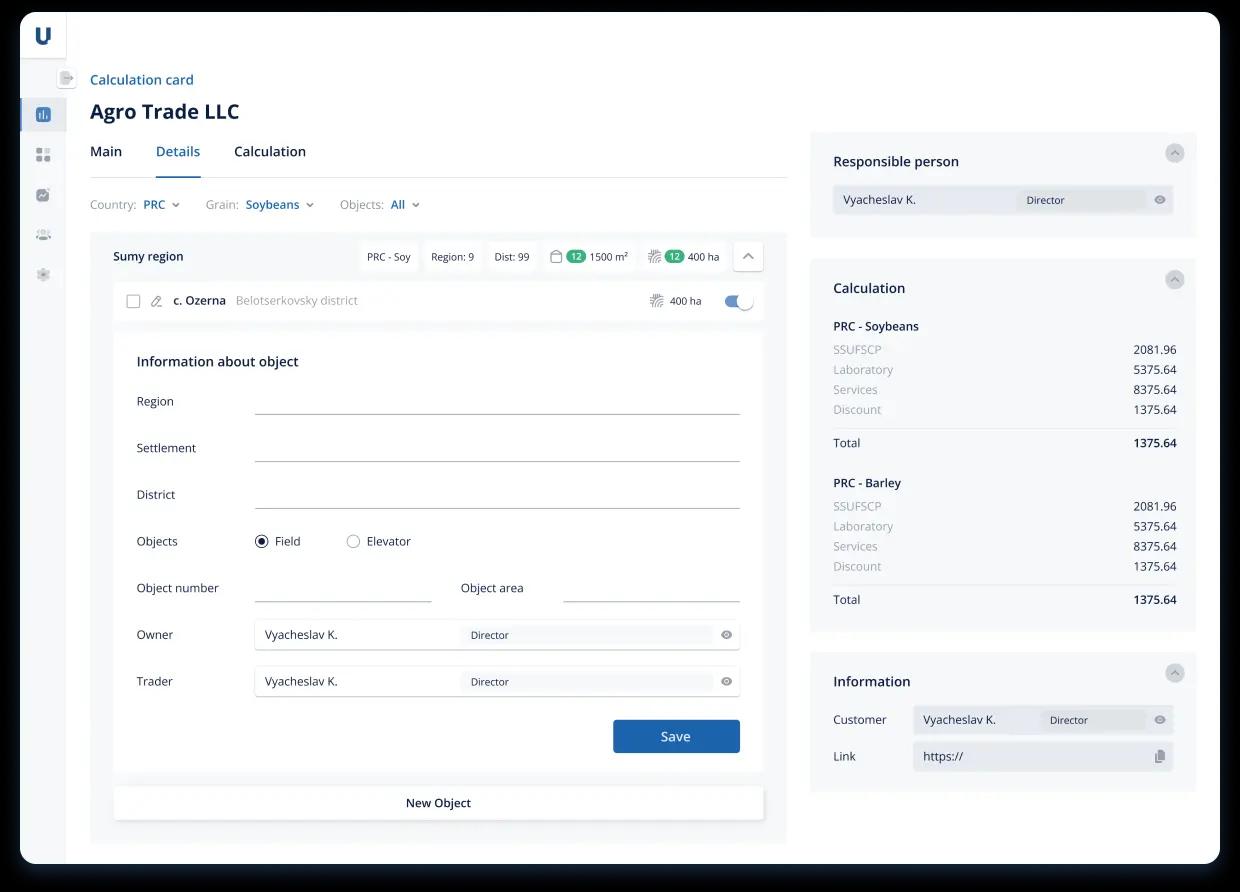Click the Object number input field
The image size is (1240, 892).
coord(343,589)
